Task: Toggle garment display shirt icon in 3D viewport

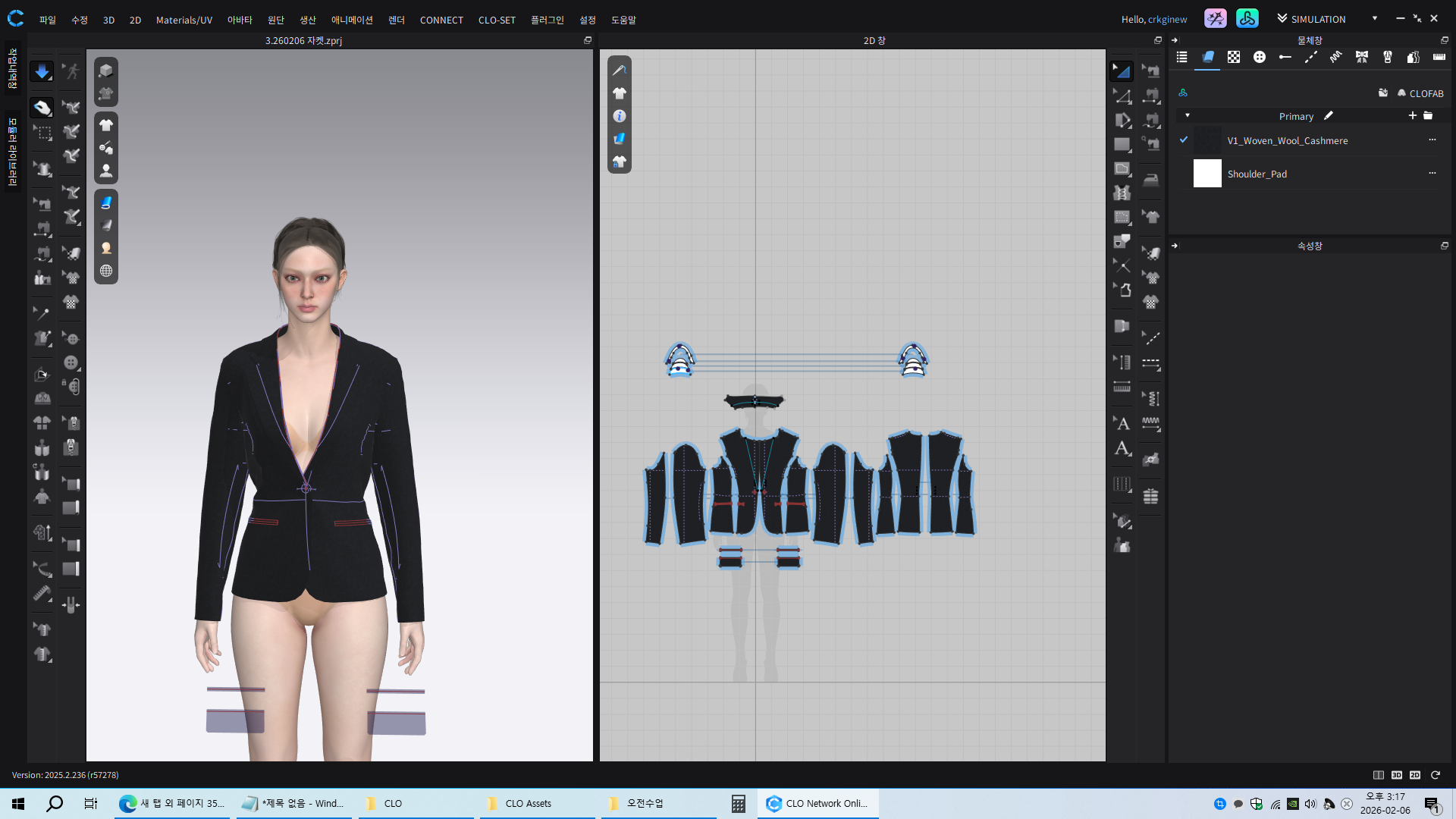Action: (x=106, y=125)
